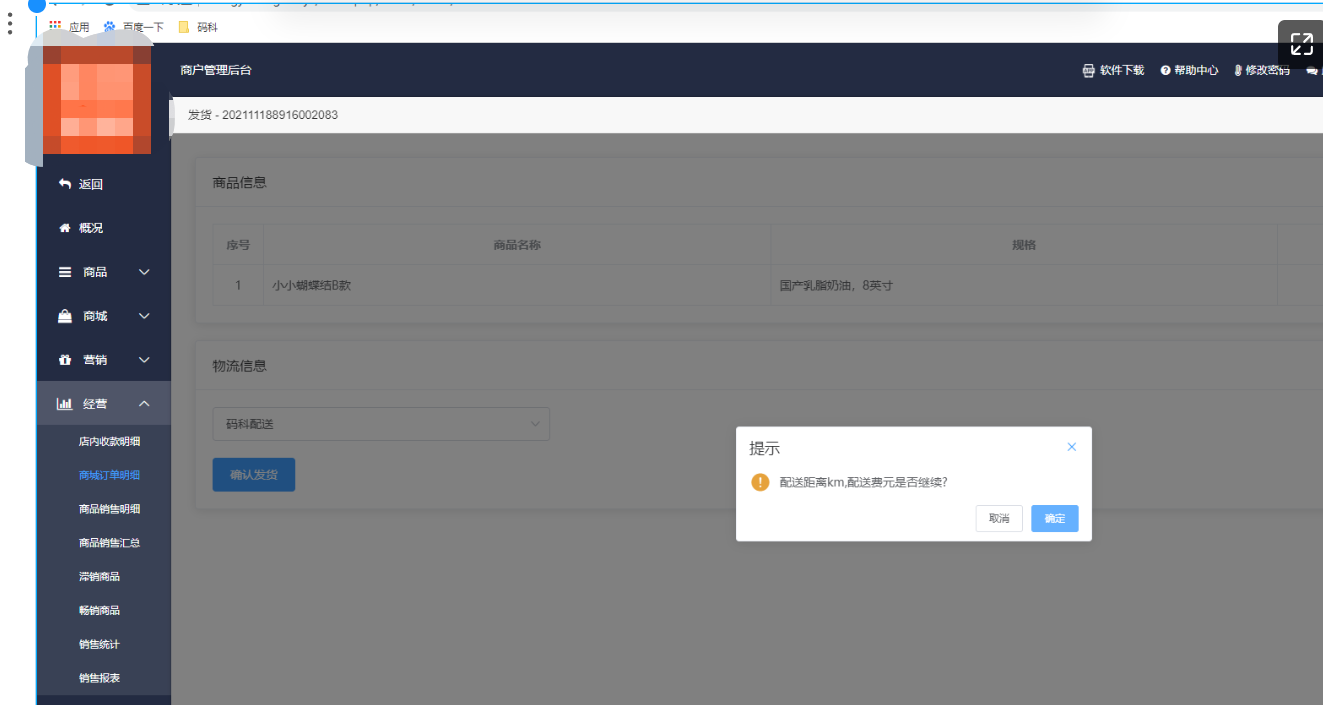Close the 提示 dialog with the X
This screenshot has width=1323, height=705.
(x=1071, y=447)
